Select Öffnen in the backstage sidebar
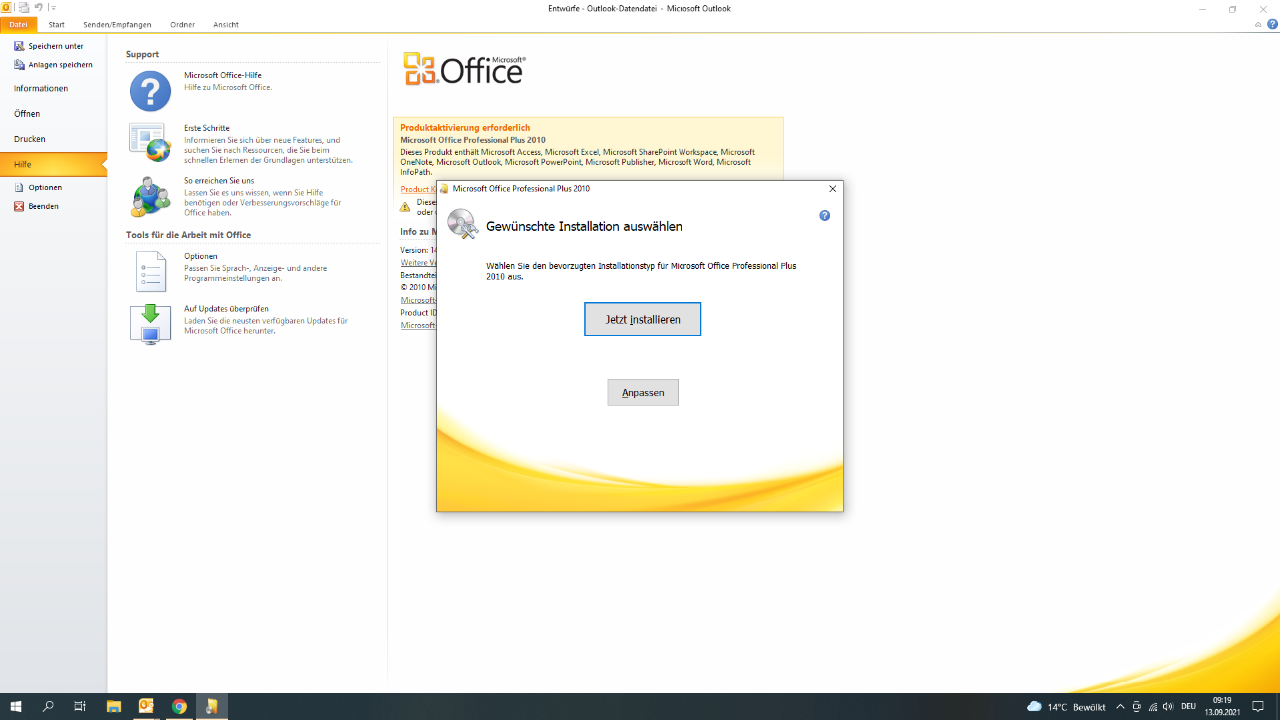The width and height of the screenshot is (1280, 720). pyautogui.click(x=27, y=114)
